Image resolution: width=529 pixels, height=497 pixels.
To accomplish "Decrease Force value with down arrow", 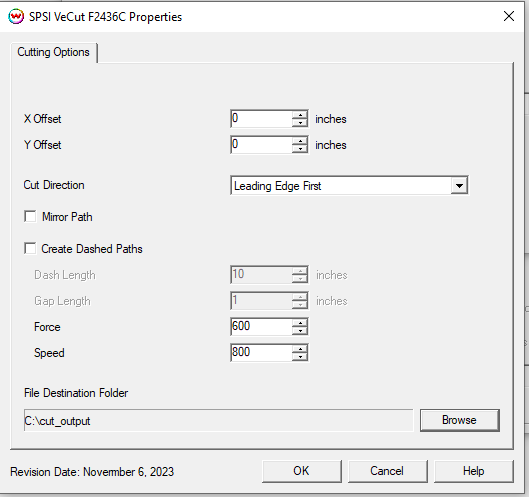I will 300,331.
